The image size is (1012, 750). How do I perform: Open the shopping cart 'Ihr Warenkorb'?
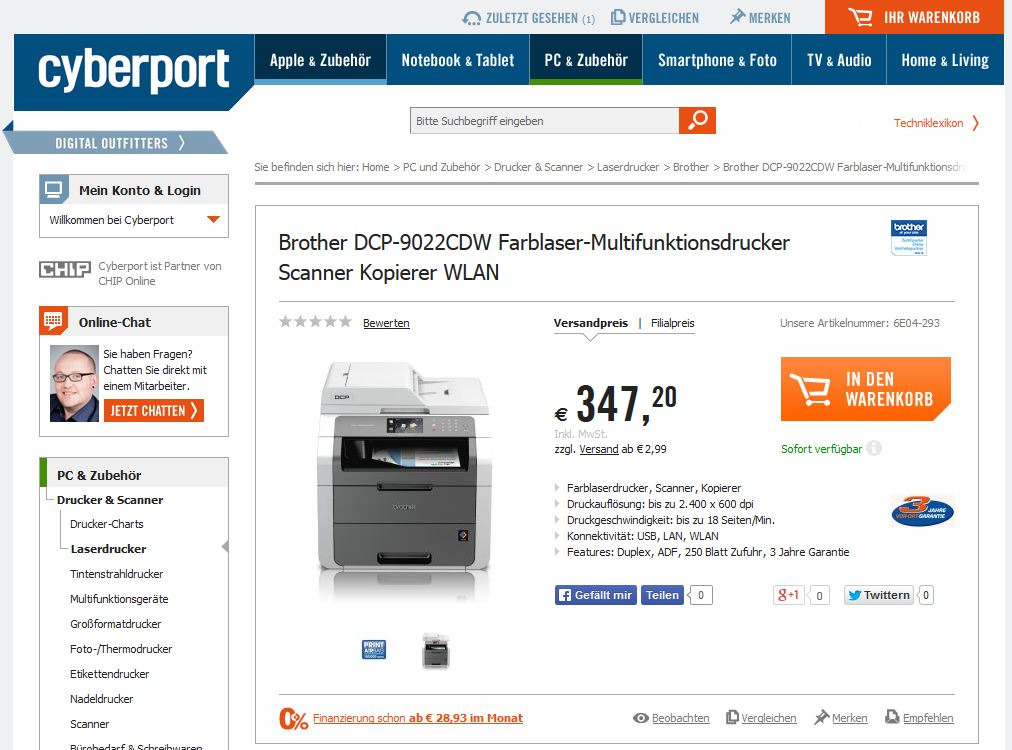(x=914, y=17)
